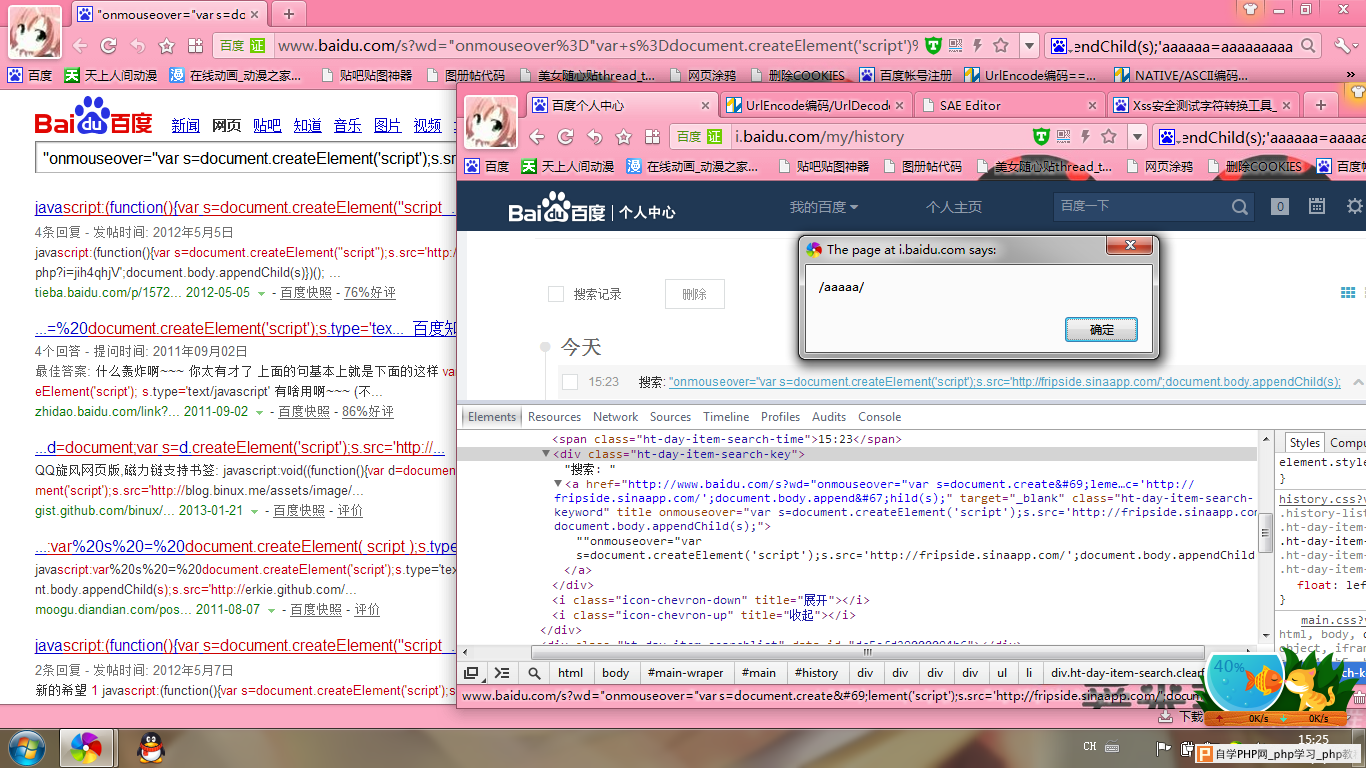Click the notification count 0 badge
The image size is (1366, 768).
point(1280,207)
